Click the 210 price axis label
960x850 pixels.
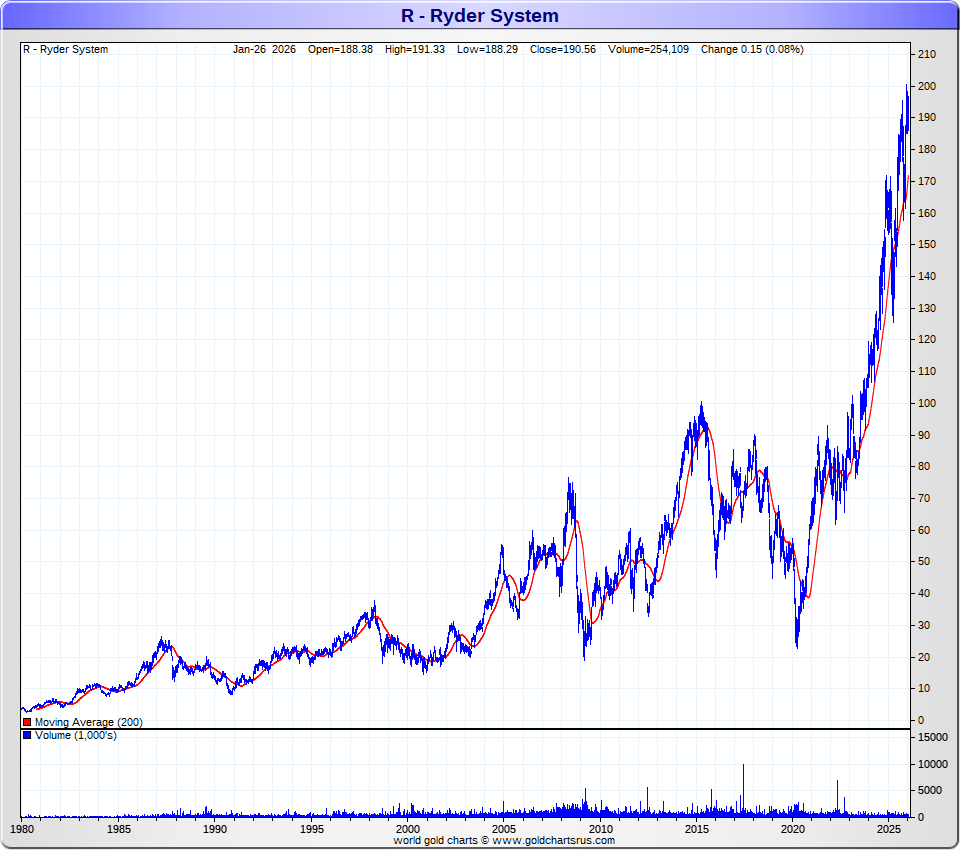click(927, 54)
